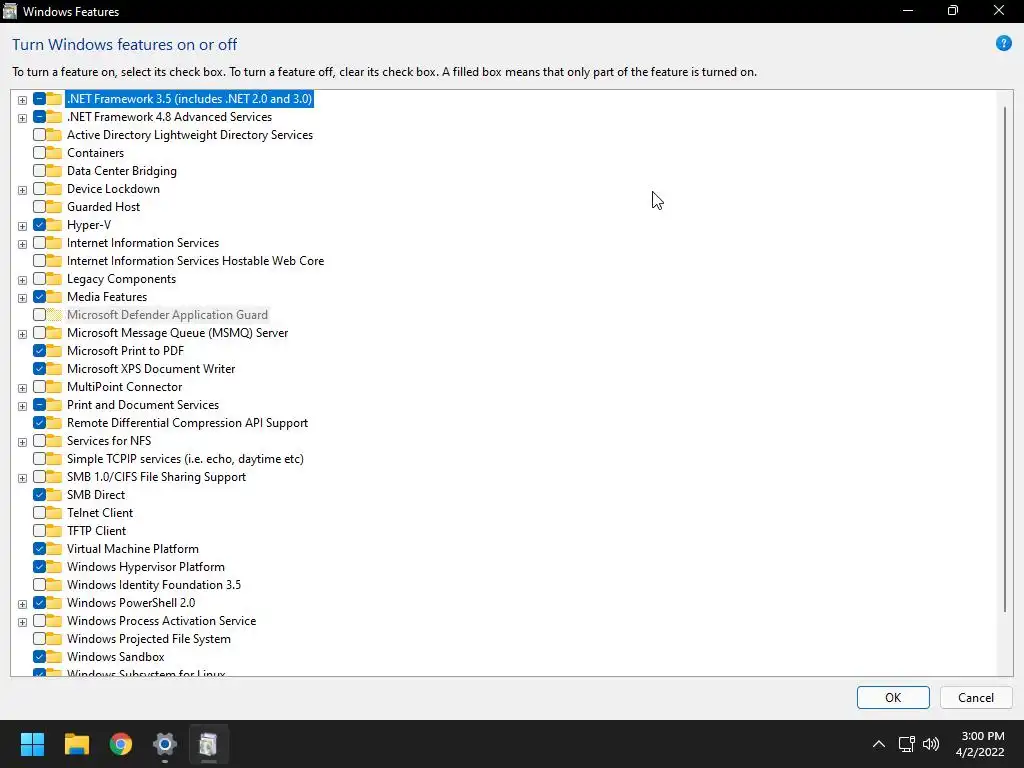1024x768 pixels.
Task: Open the help question mark icon
Action: point(1003,44)
